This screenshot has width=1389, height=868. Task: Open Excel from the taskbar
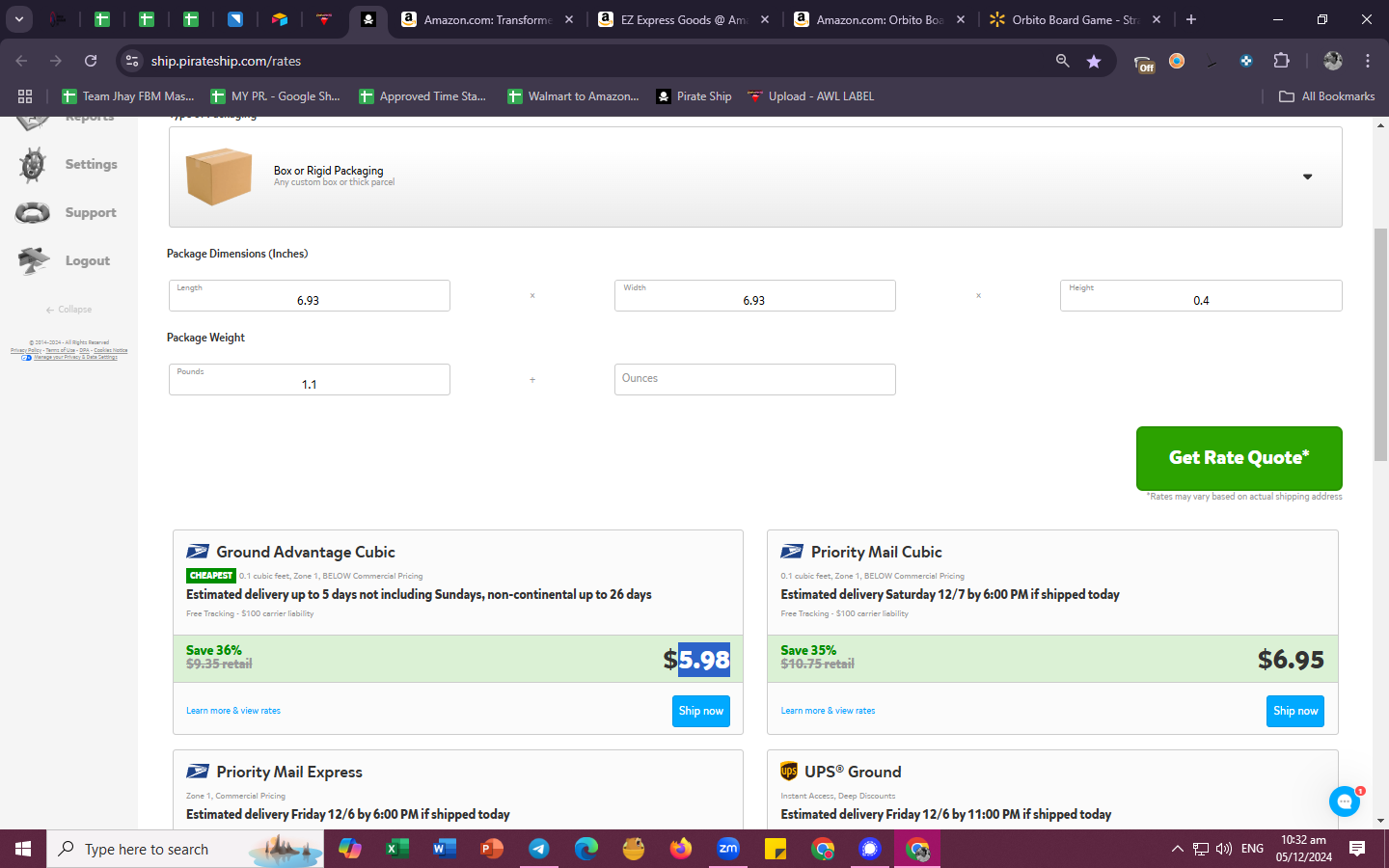396,849
